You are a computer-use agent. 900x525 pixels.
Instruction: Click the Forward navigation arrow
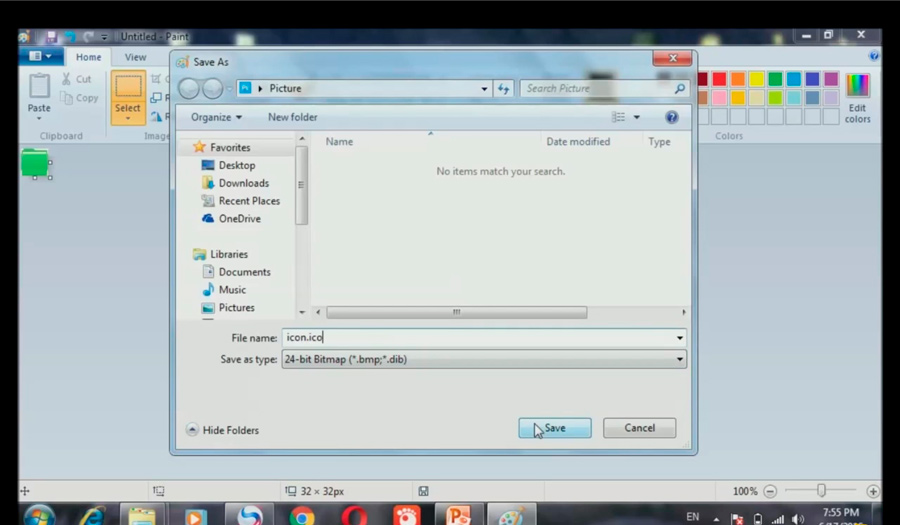[212, 88]
